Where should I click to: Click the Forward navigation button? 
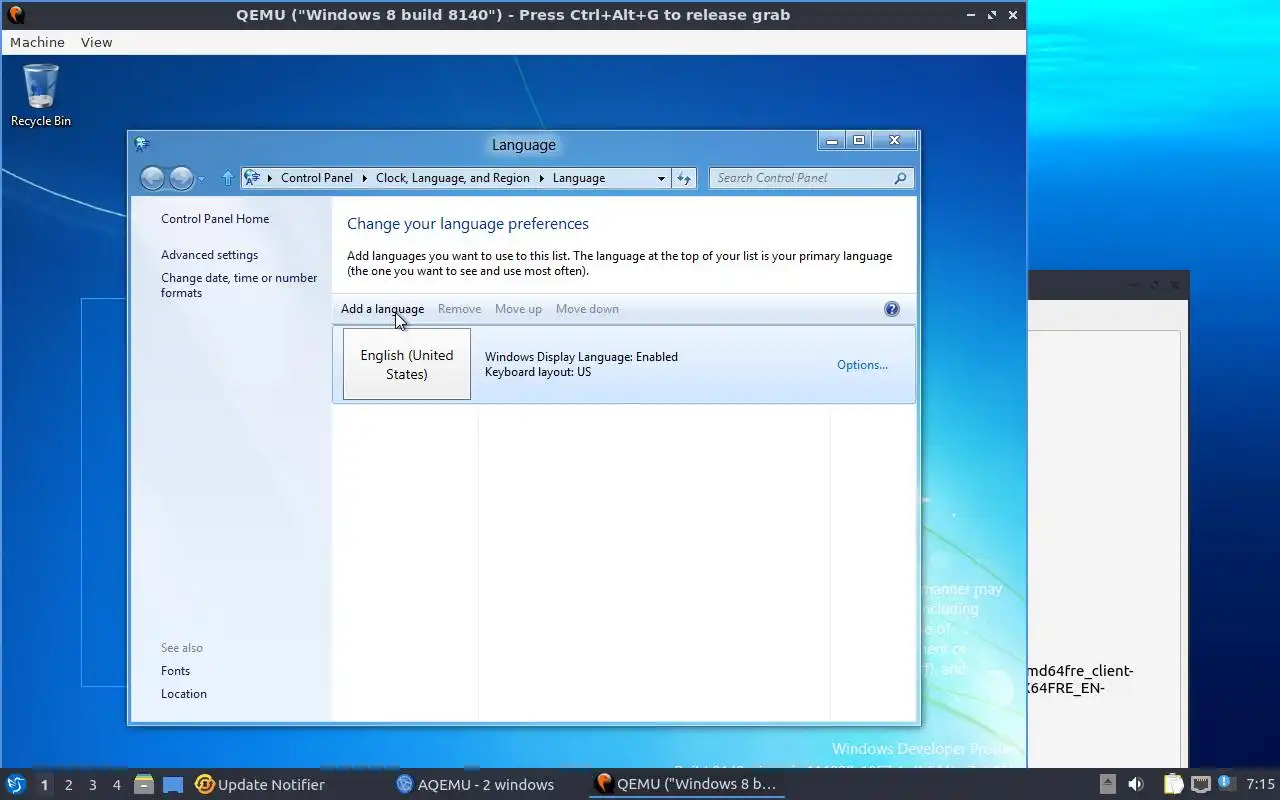coord(181,178)
